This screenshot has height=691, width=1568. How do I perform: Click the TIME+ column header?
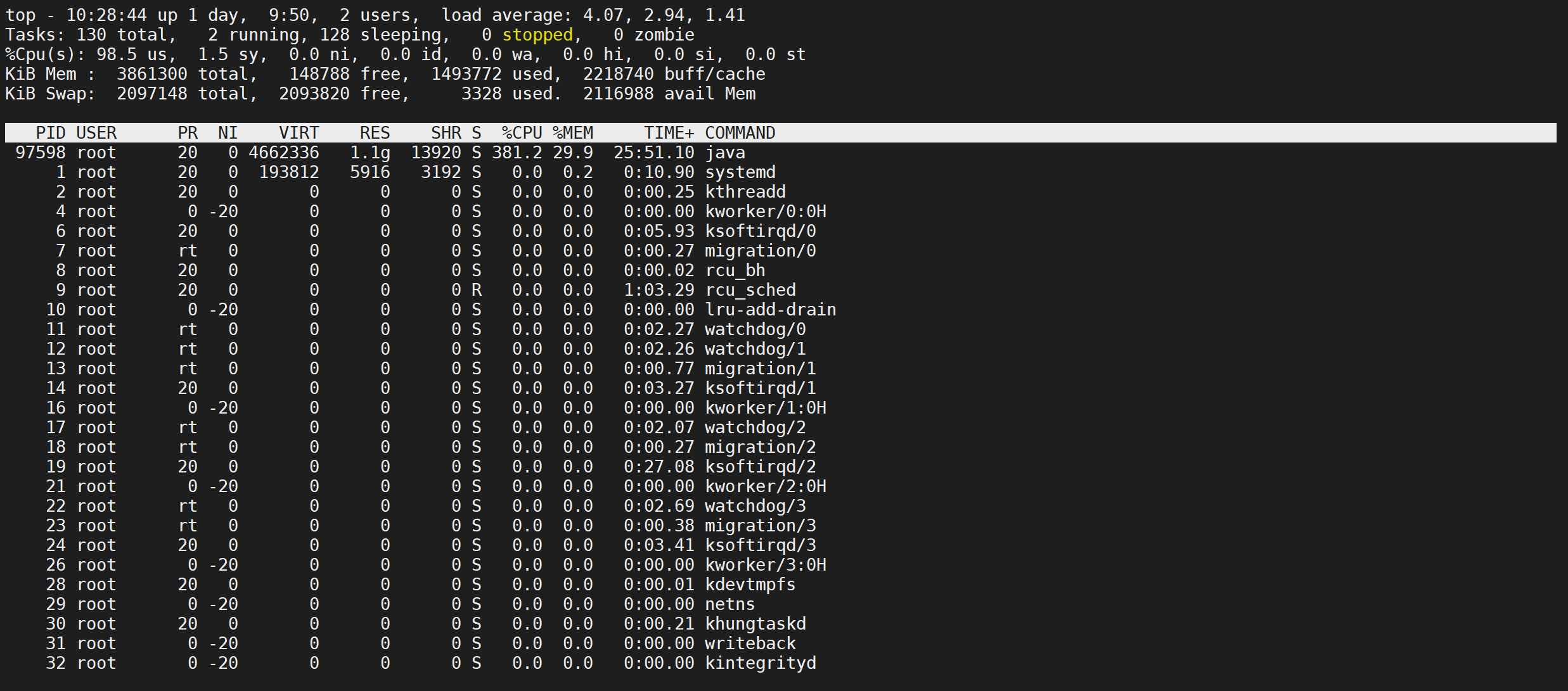click(x=669, y=133)
